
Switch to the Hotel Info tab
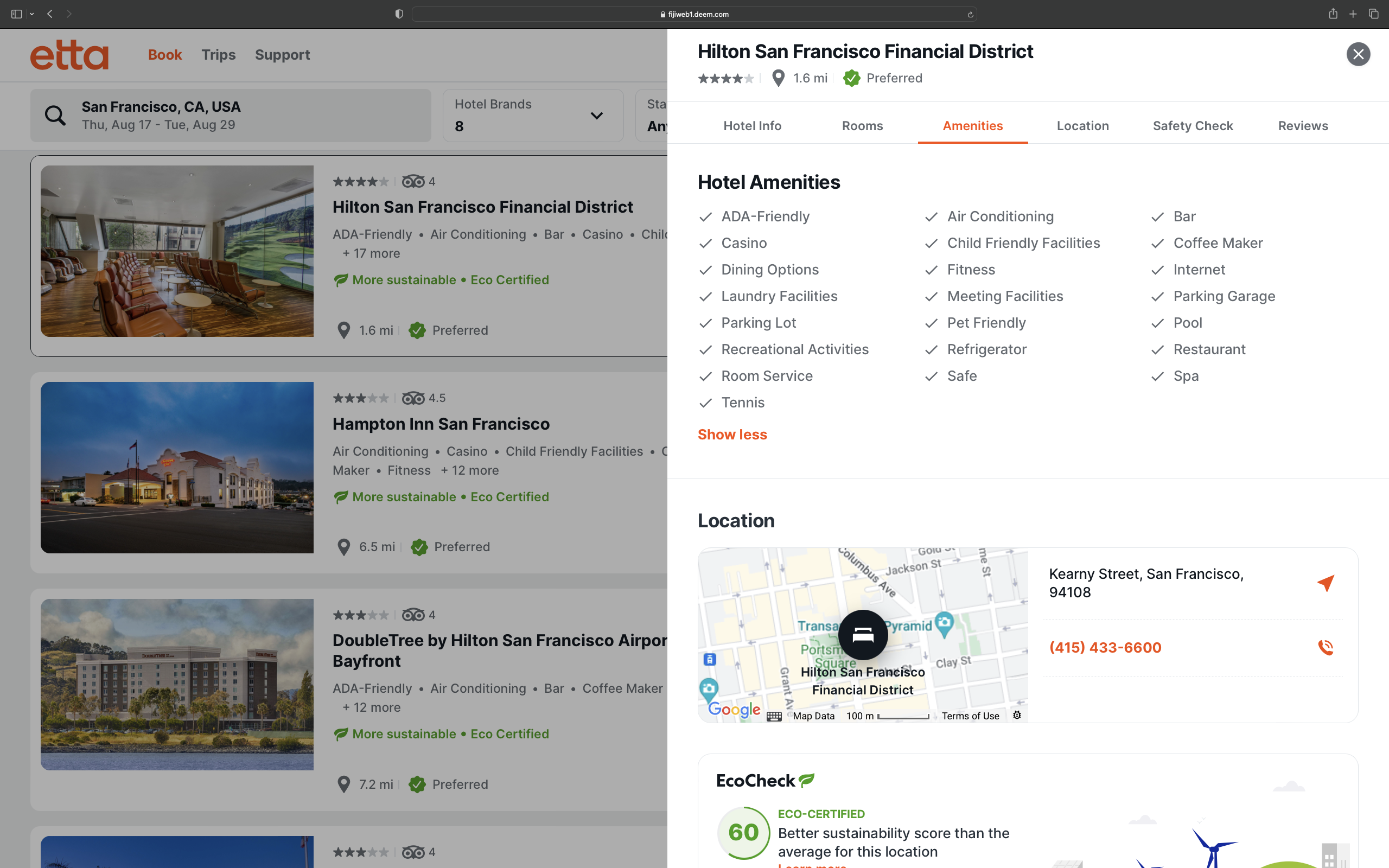752,126
